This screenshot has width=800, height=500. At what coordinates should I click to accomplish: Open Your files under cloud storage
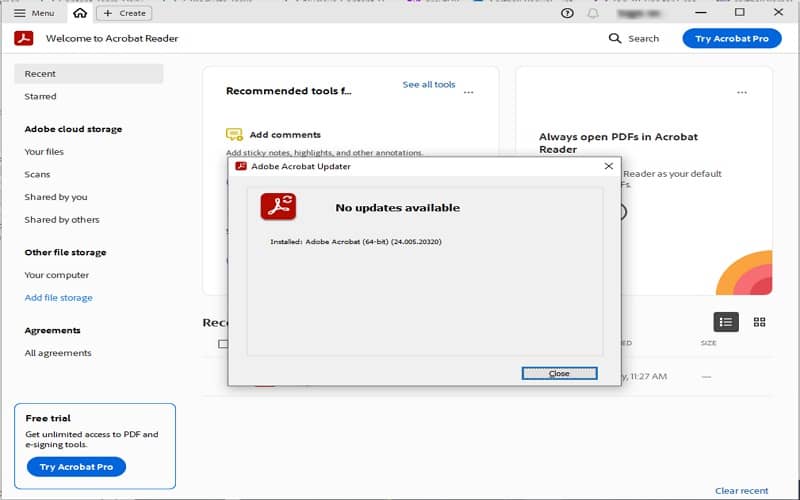coord(44,152)
